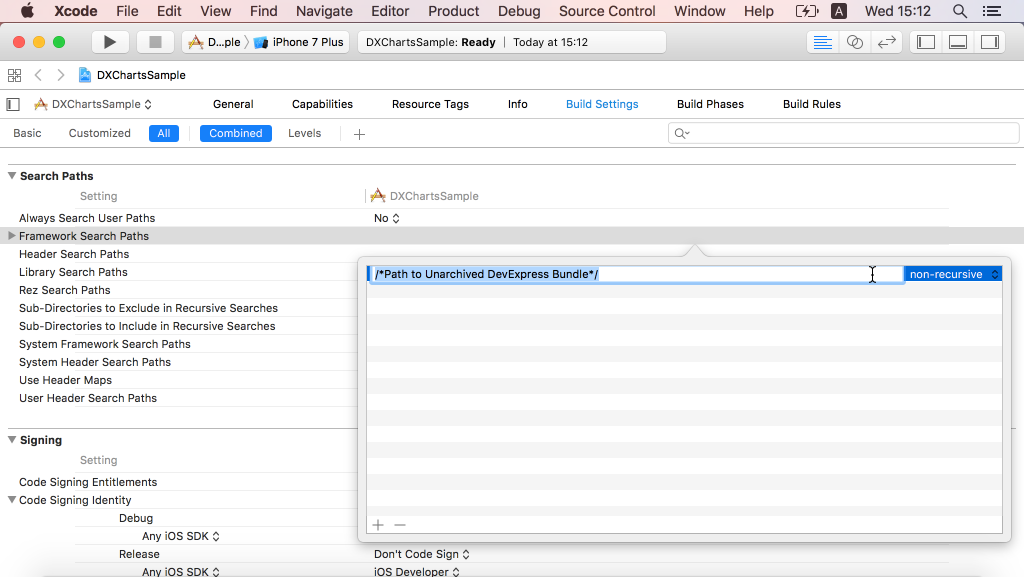Screen dimensions: 1024x577
Task: Expand the Framework Search Paths row
Action: [x=10, y=235]
